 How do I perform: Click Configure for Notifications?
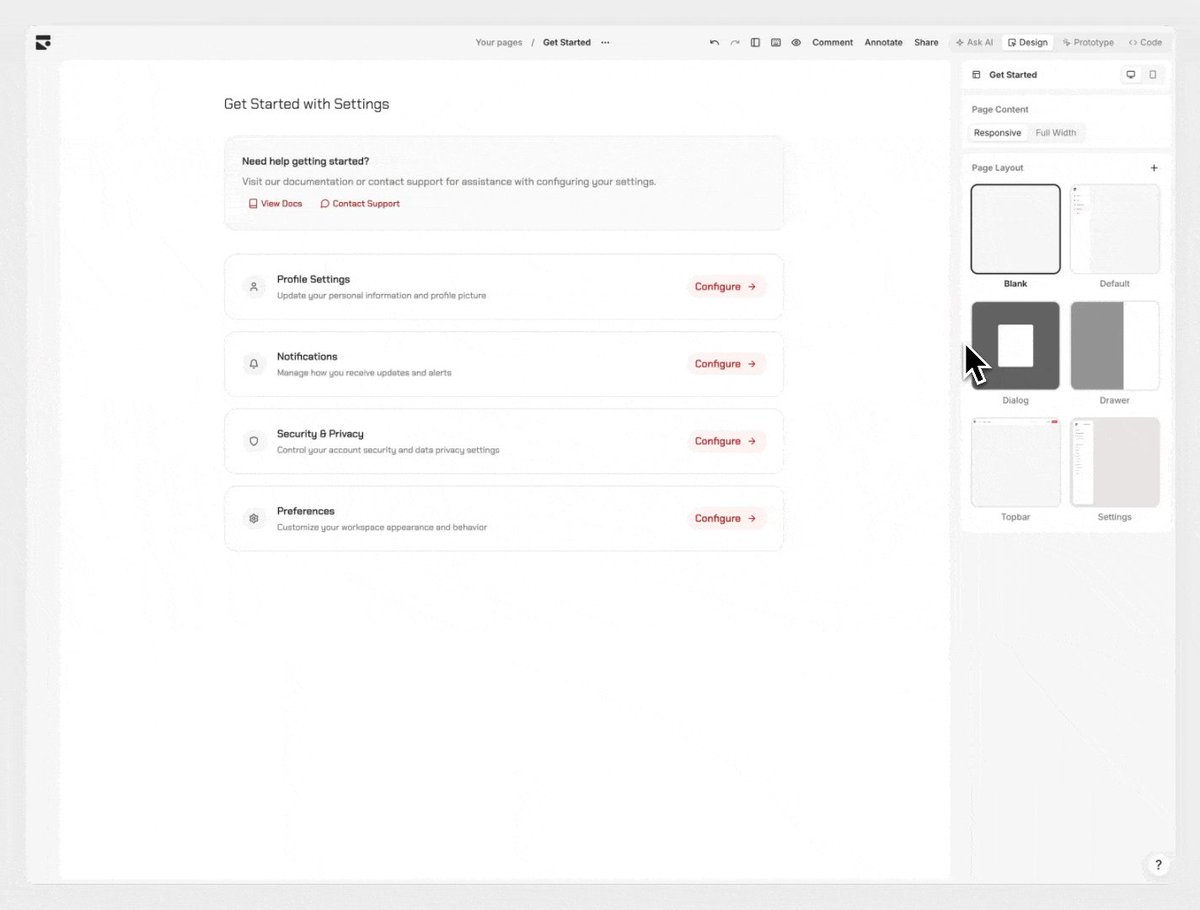click(726, 364)
